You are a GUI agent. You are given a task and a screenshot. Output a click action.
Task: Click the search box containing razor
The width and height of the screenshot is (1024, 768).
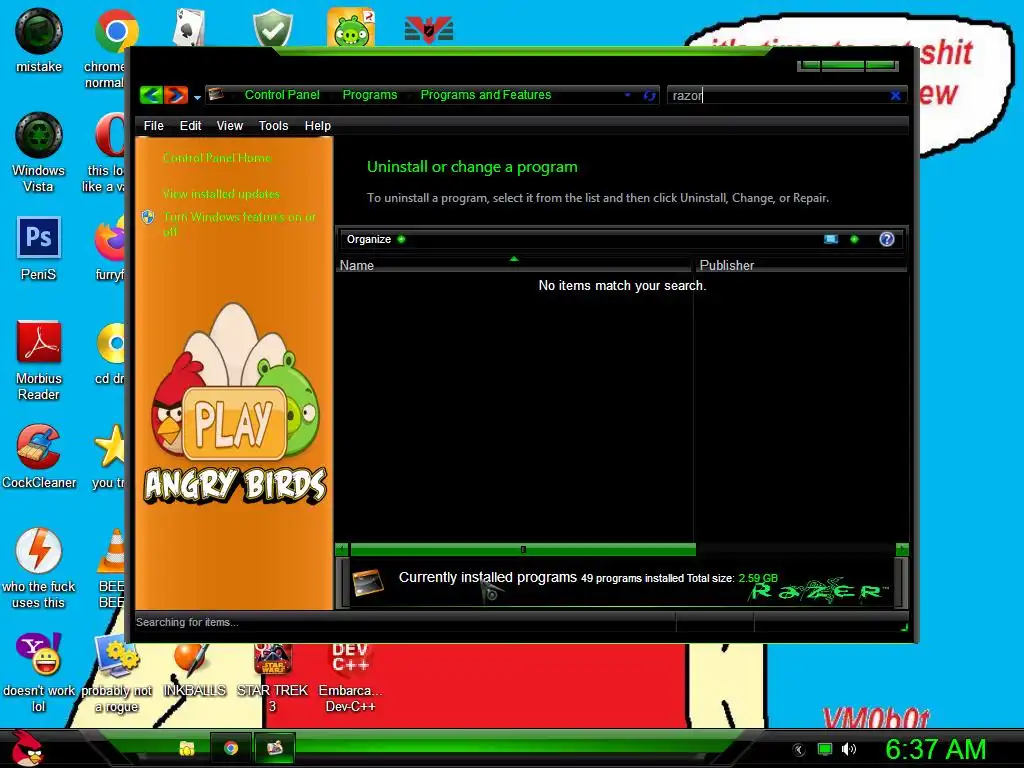[777, 95]
